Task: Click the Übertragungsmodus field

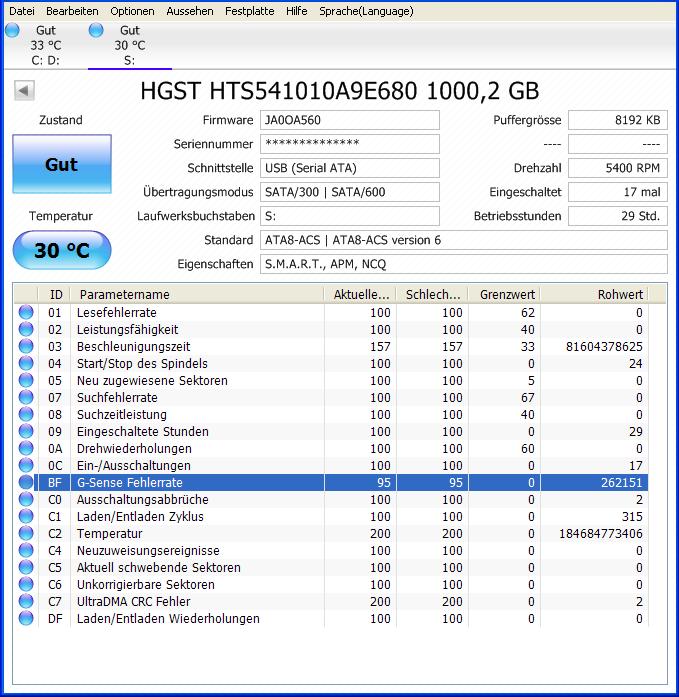Action: click(350, 192)
